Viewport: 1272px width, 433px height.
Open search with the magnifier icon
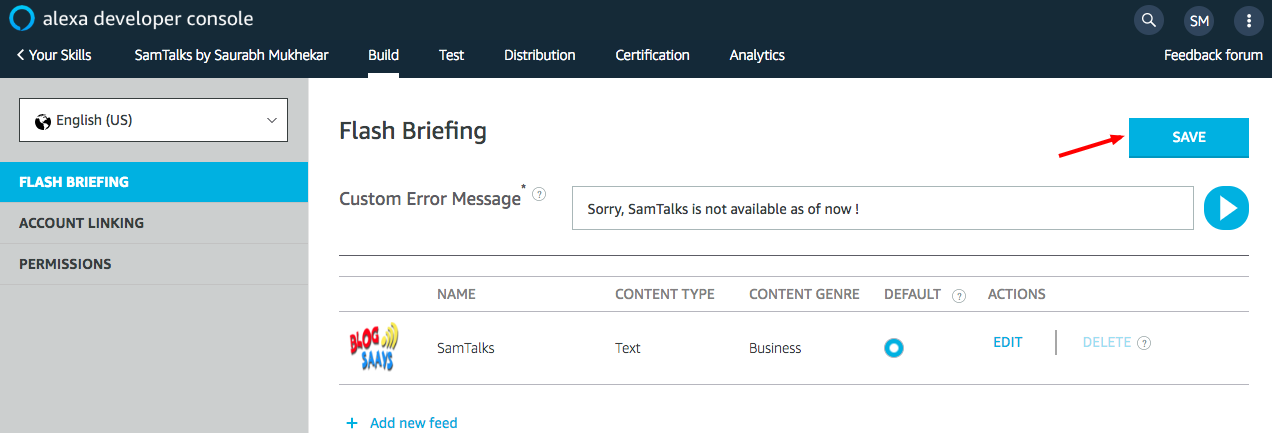pos(1149,19)
